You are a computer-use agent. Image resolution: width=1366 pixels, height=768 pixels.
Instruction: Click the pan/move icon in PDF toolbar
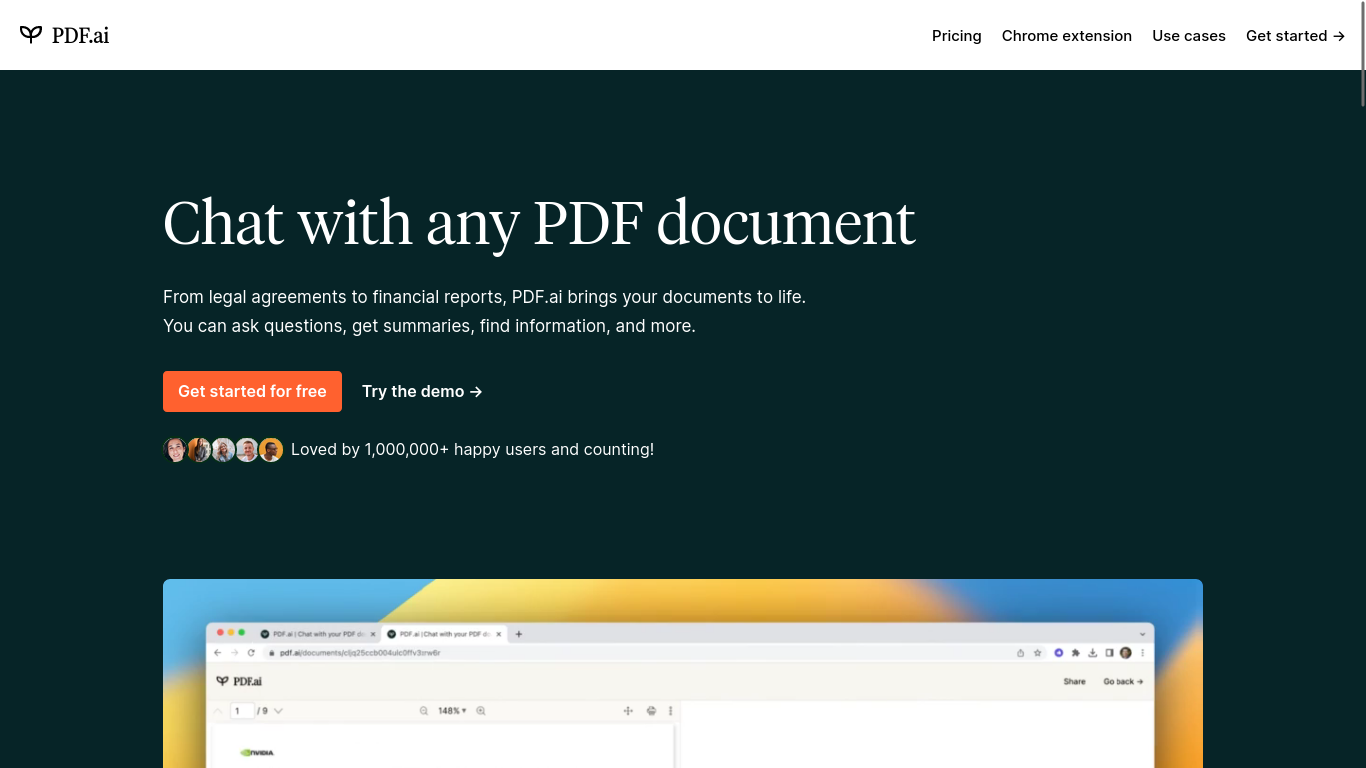pos(628,711)
